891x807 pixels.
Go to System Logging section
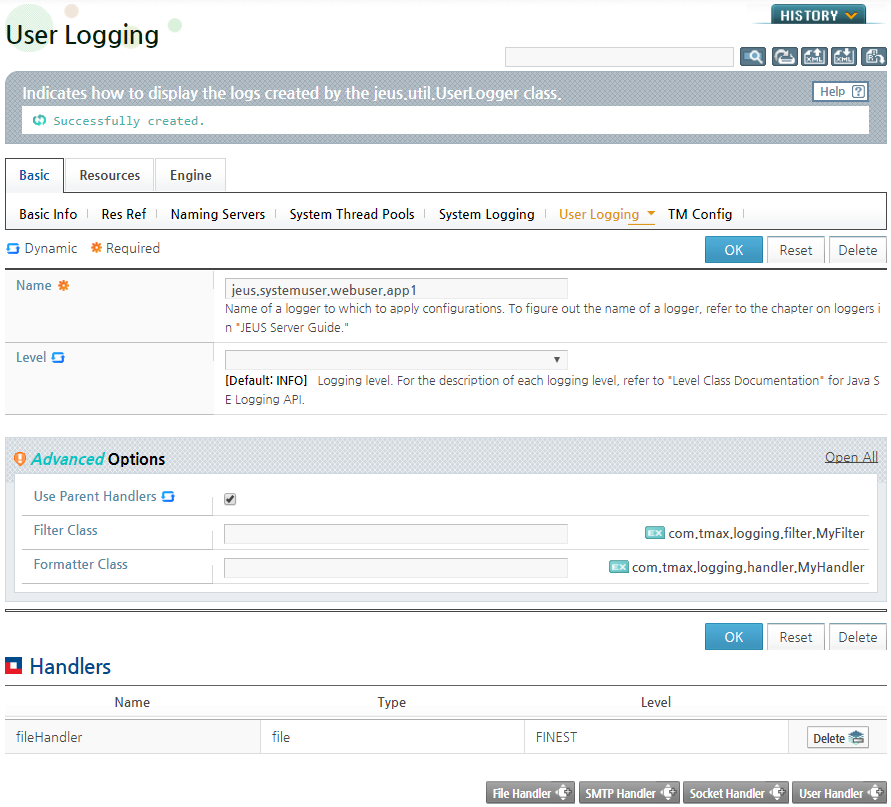486,214
